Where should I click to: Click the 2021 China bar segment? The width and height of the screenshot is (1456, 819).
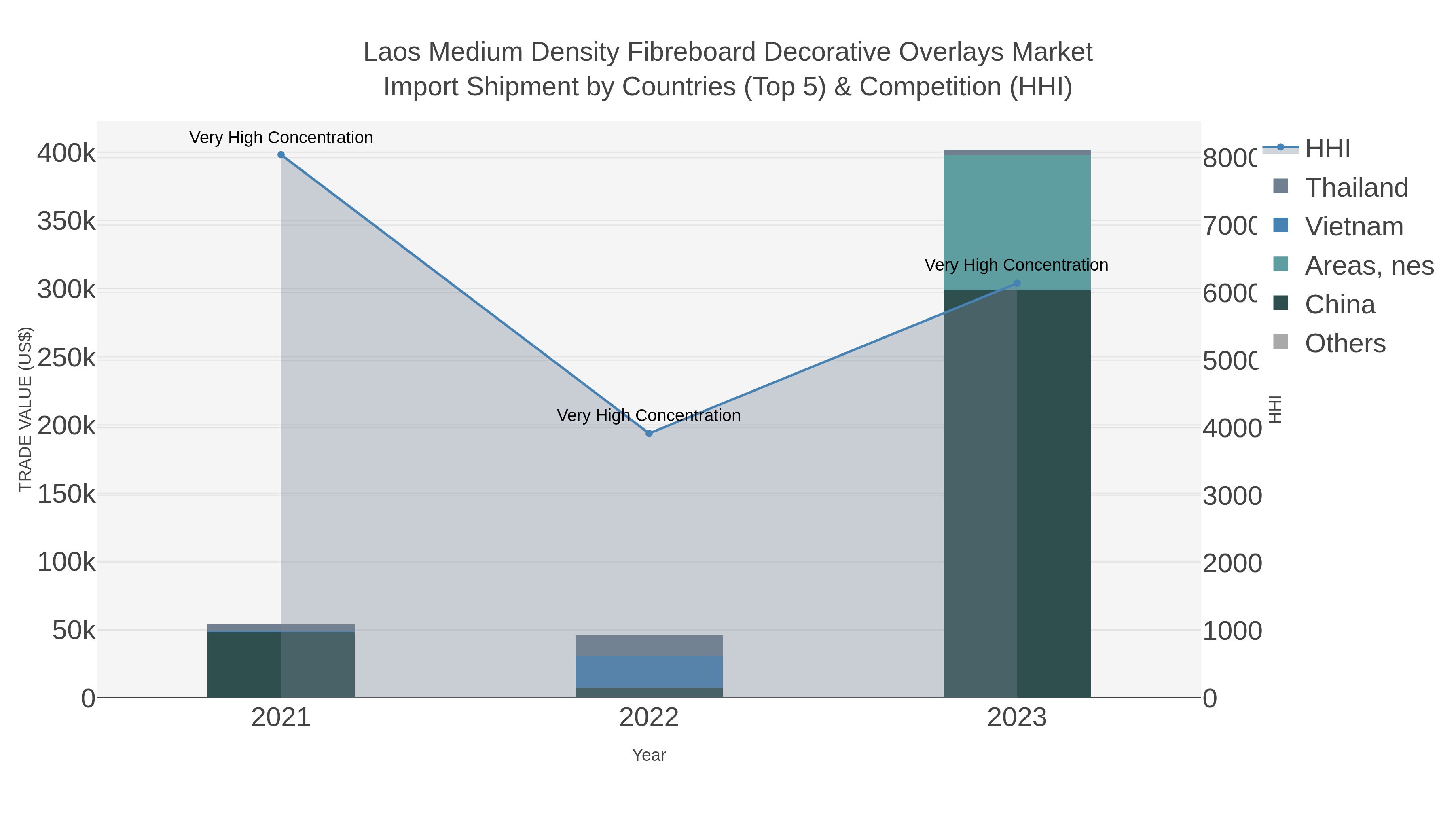tap(281, 665)
